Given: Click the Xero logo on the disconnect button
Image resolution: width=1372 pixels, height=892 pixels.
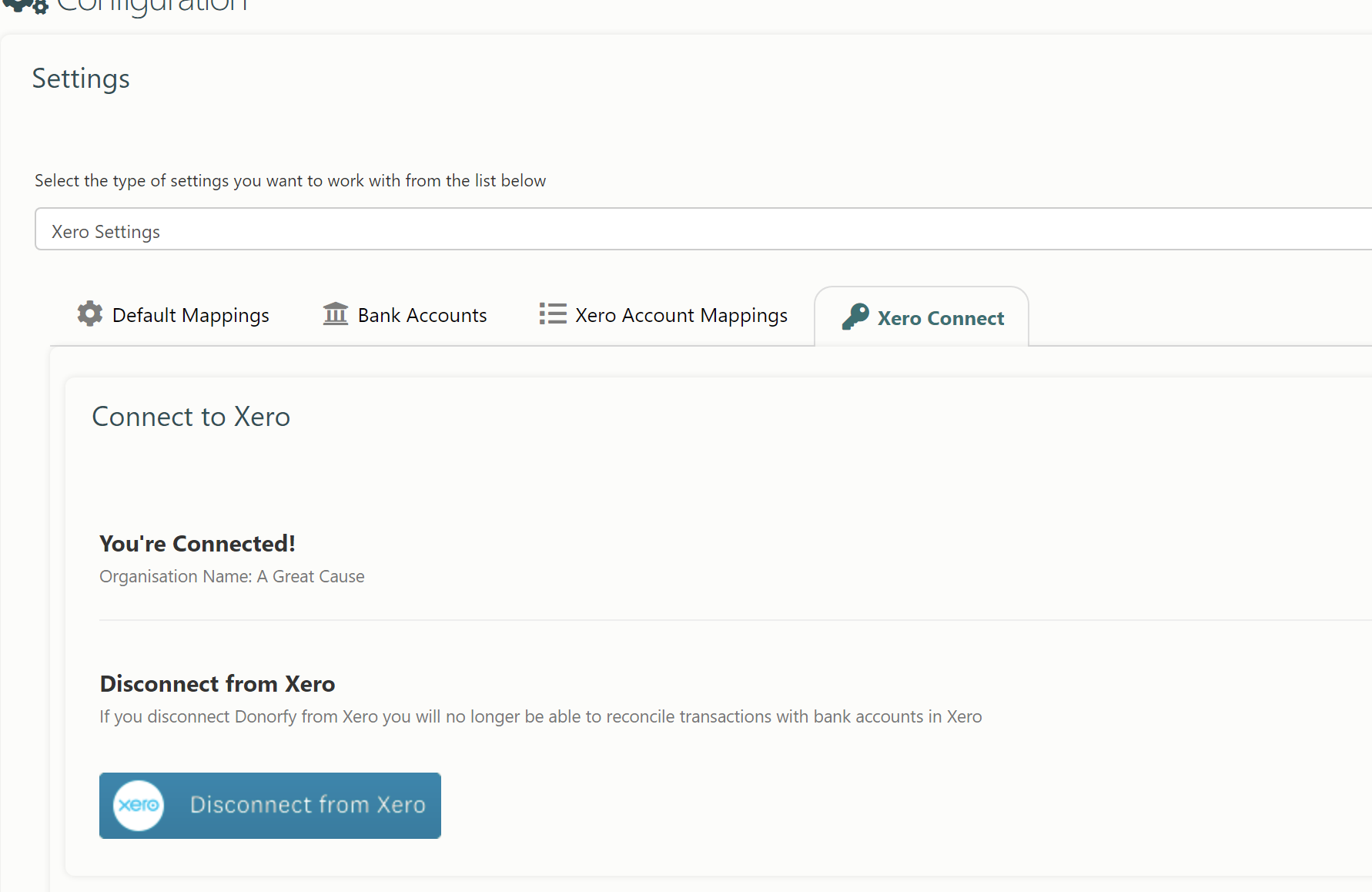Looking at the screenshot, I should [x=139, y=806].
